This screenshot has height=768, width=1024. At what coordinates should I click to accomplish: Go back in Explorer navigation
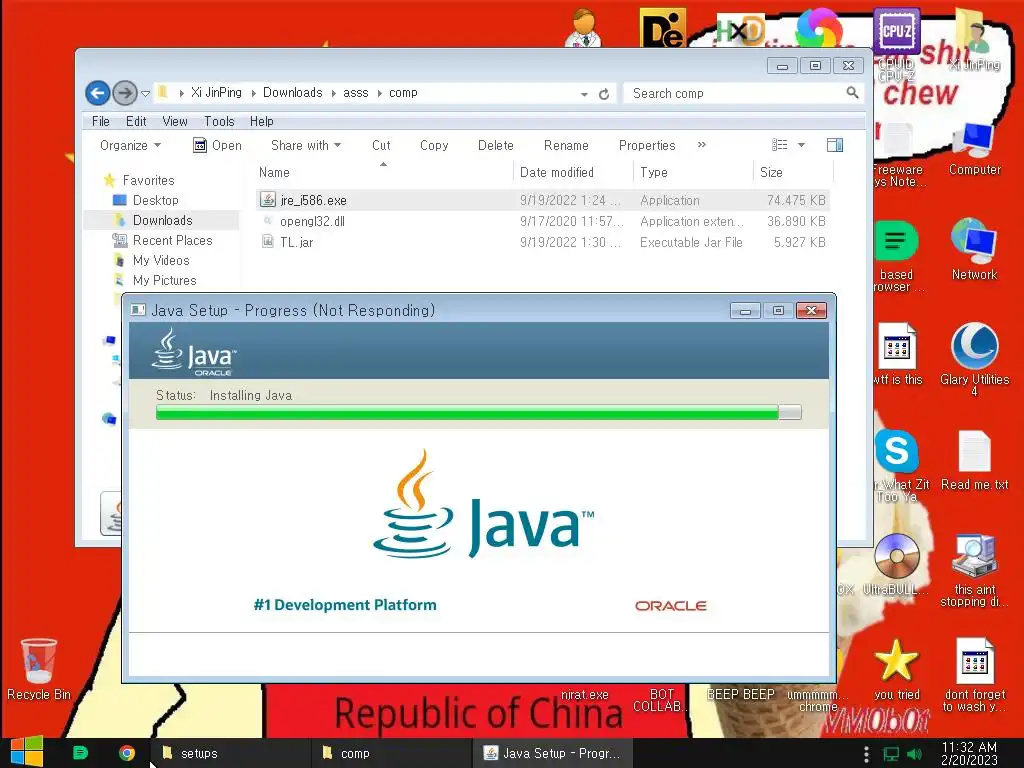98,93
